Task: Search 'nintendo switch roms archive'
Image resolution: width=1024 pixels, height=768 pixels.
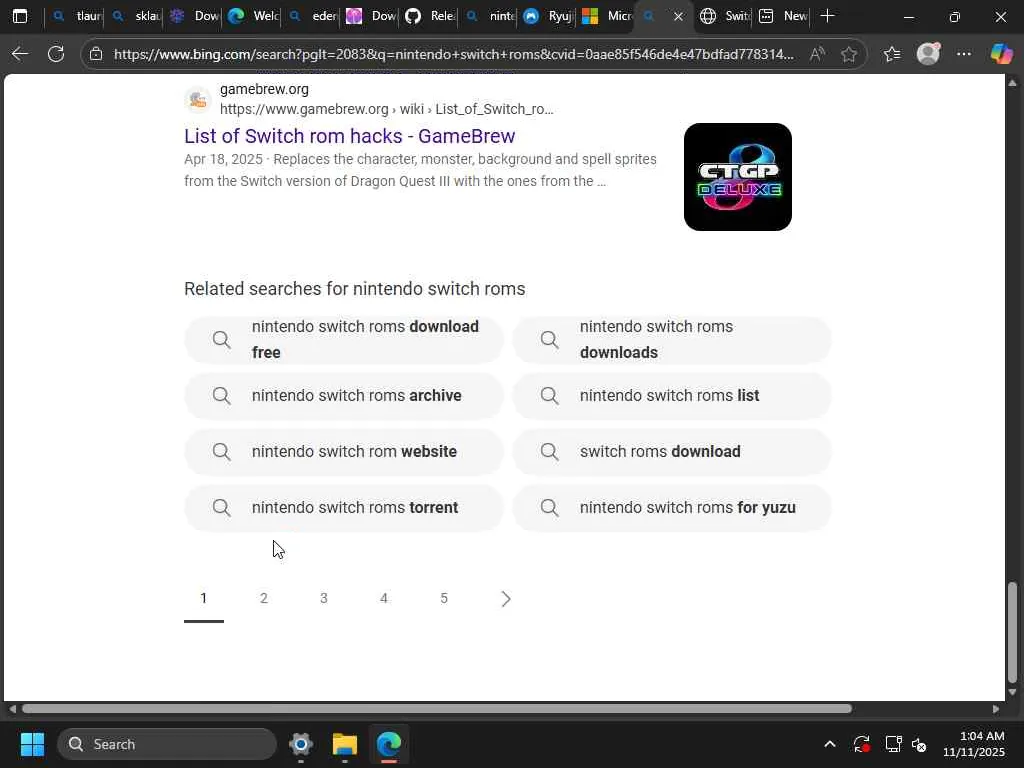Action: (344, 396)
